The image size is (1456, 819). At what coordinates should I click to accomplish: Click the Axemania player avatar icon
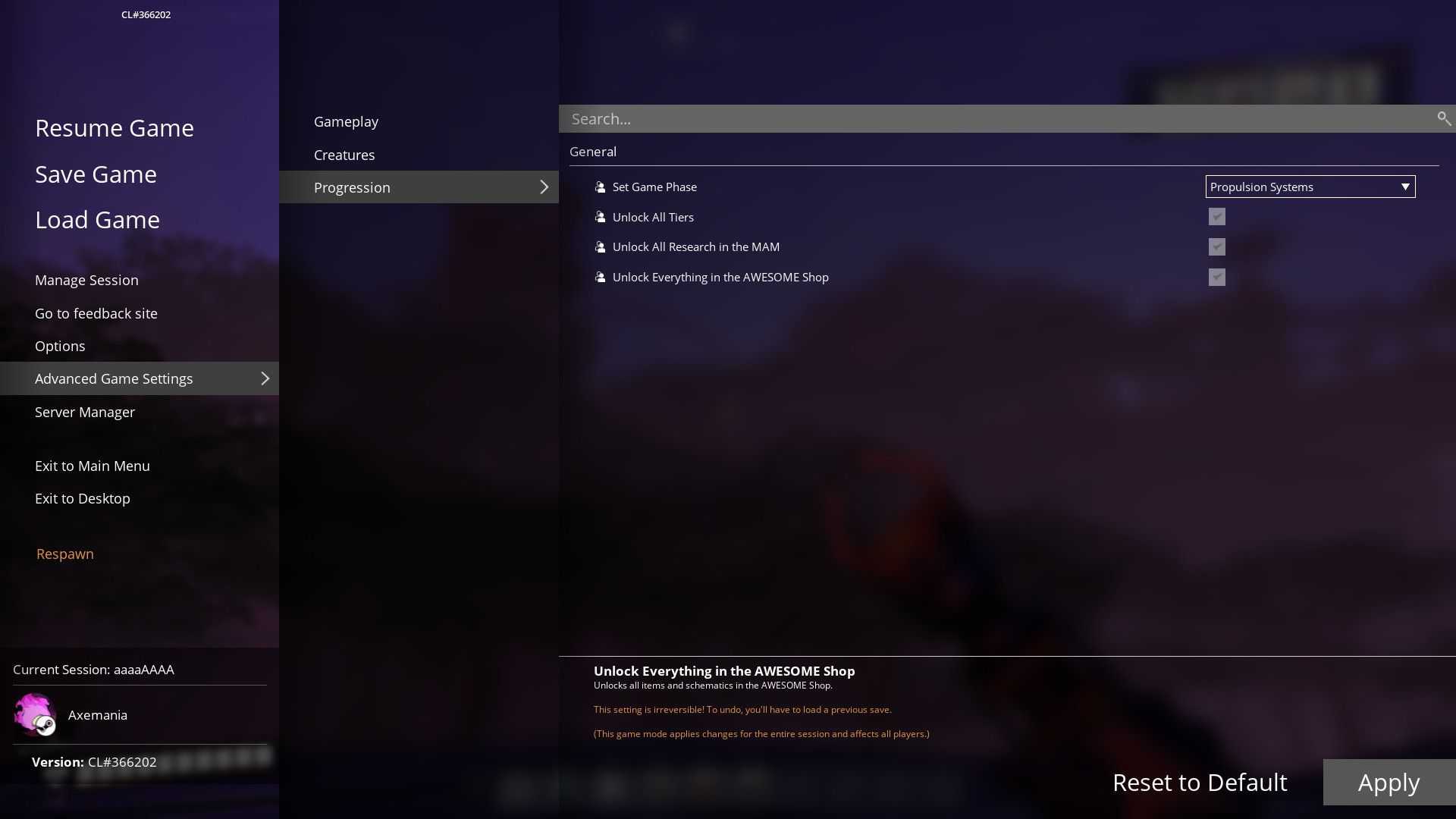[x=34, y=714]
